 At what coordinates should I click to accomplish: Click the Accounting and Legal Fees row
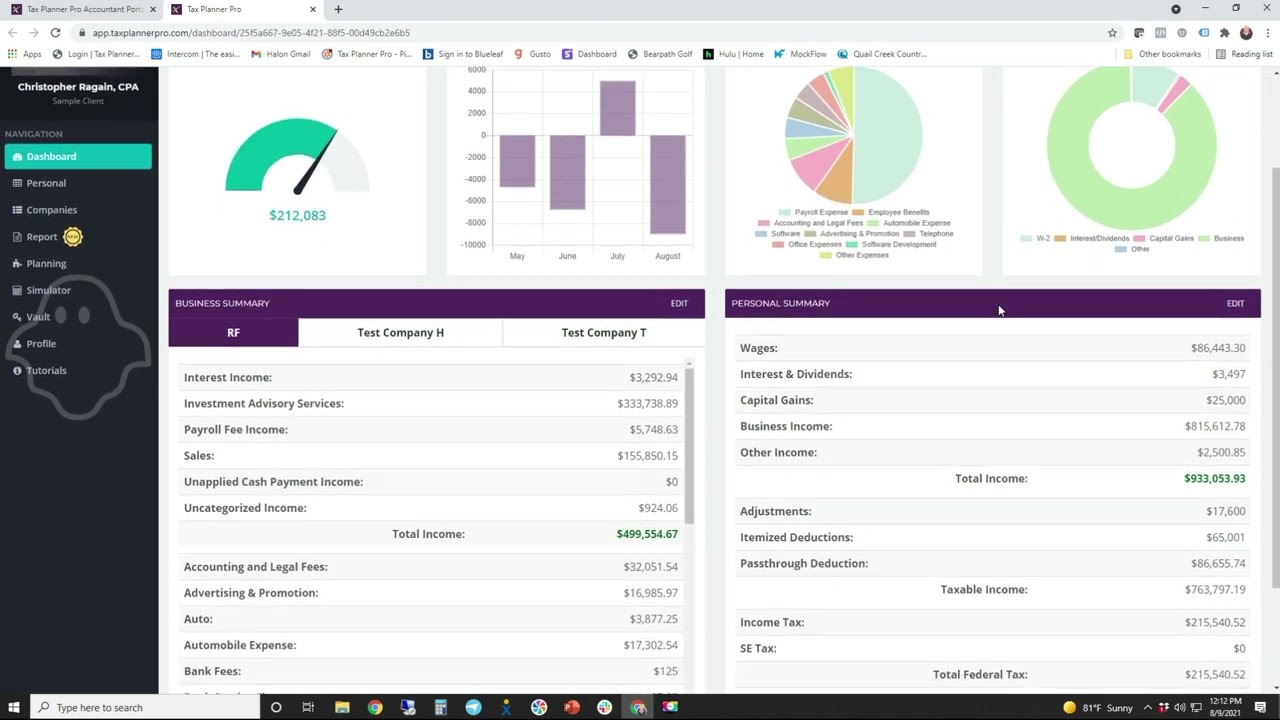(431, 566)
